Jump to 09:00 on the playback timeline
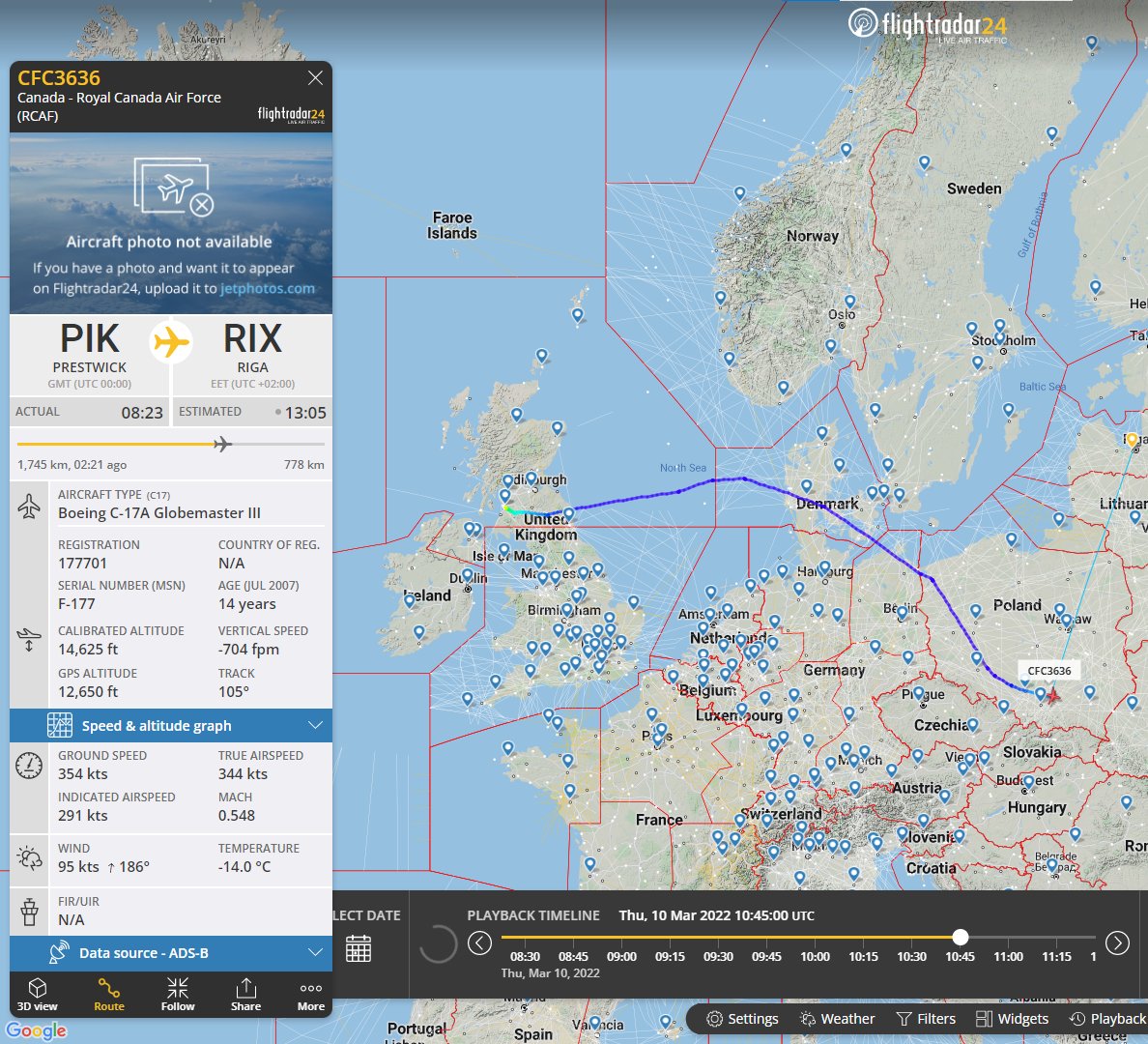 (x=621, y=957)
